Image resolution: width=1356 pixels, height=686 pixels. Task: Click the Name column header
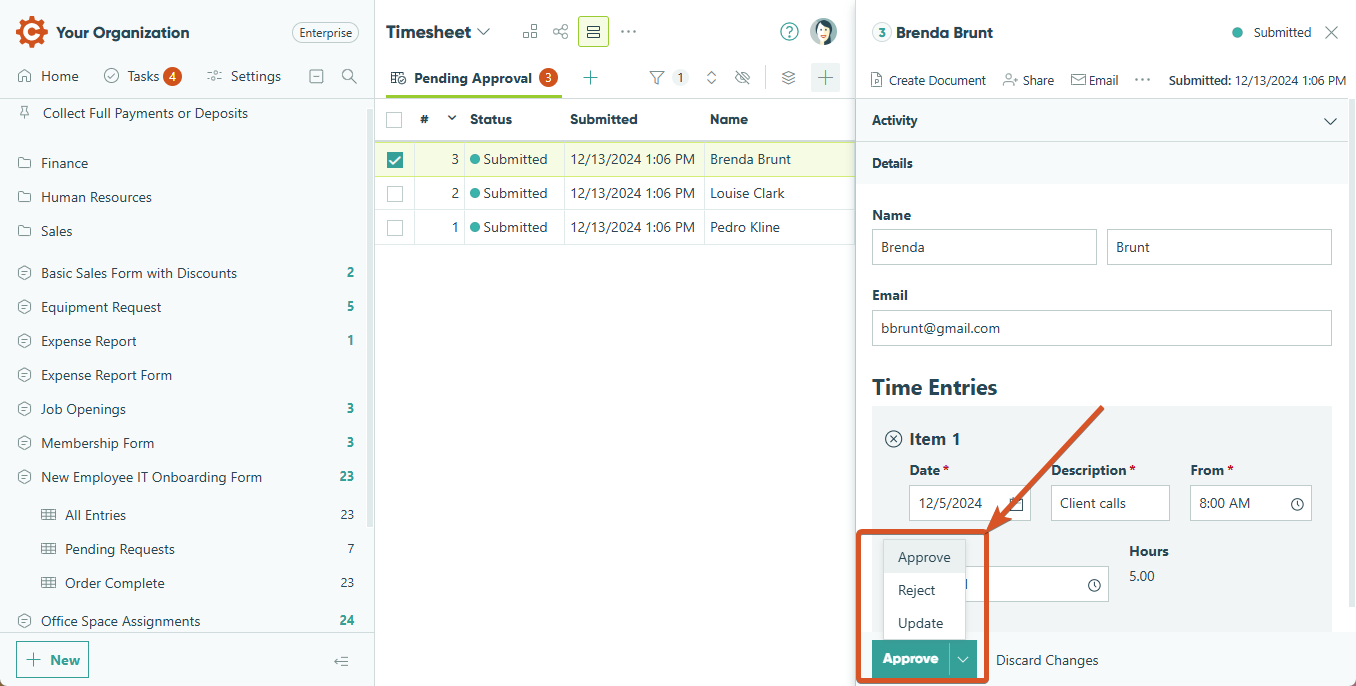coord(729,119)
